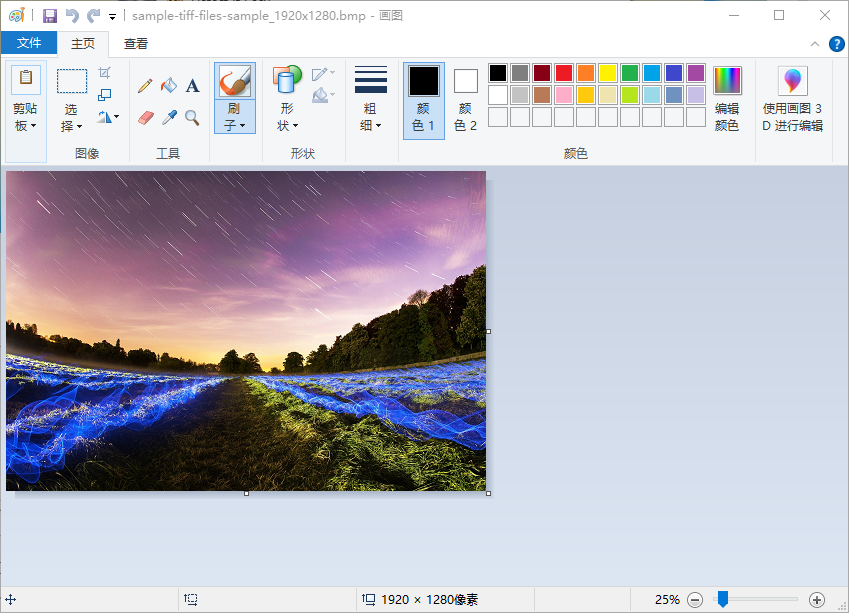Select the Eraser tool

tap(145, 117)
